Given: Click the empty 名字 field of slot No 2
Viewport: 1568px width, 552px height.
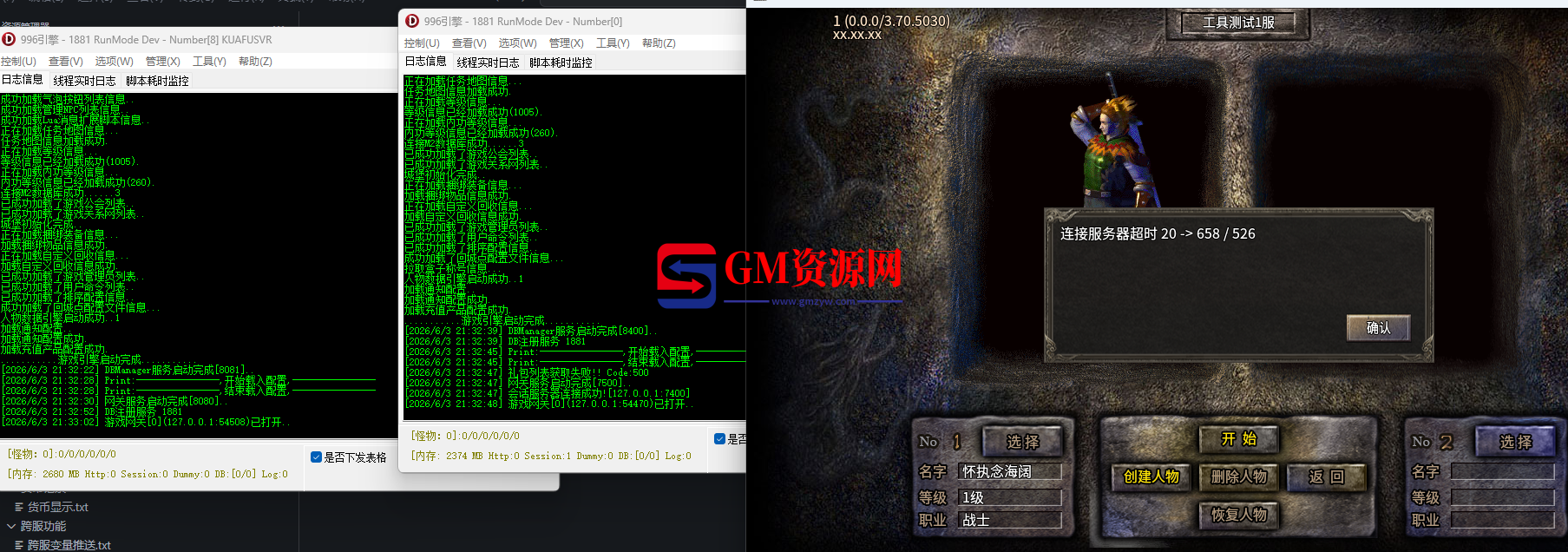Looking at the screenshot, I should point(1502,471).
